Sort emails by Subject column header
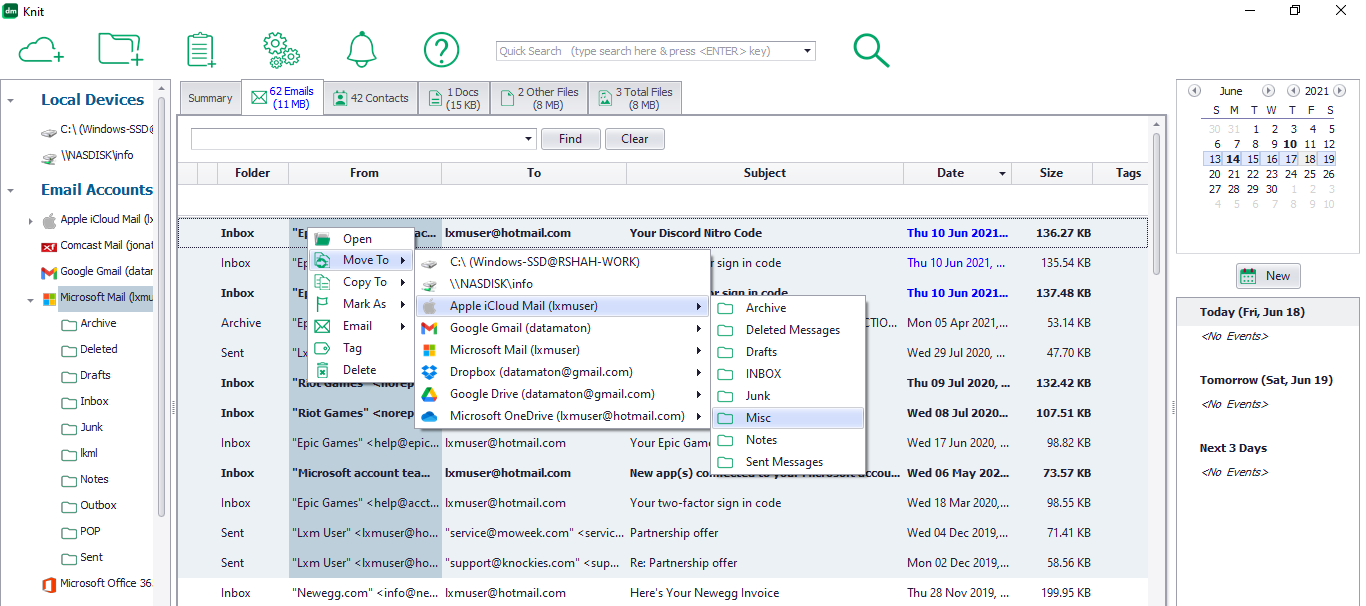Viewport: 1366px width, 606px height. tap(765, 173)
